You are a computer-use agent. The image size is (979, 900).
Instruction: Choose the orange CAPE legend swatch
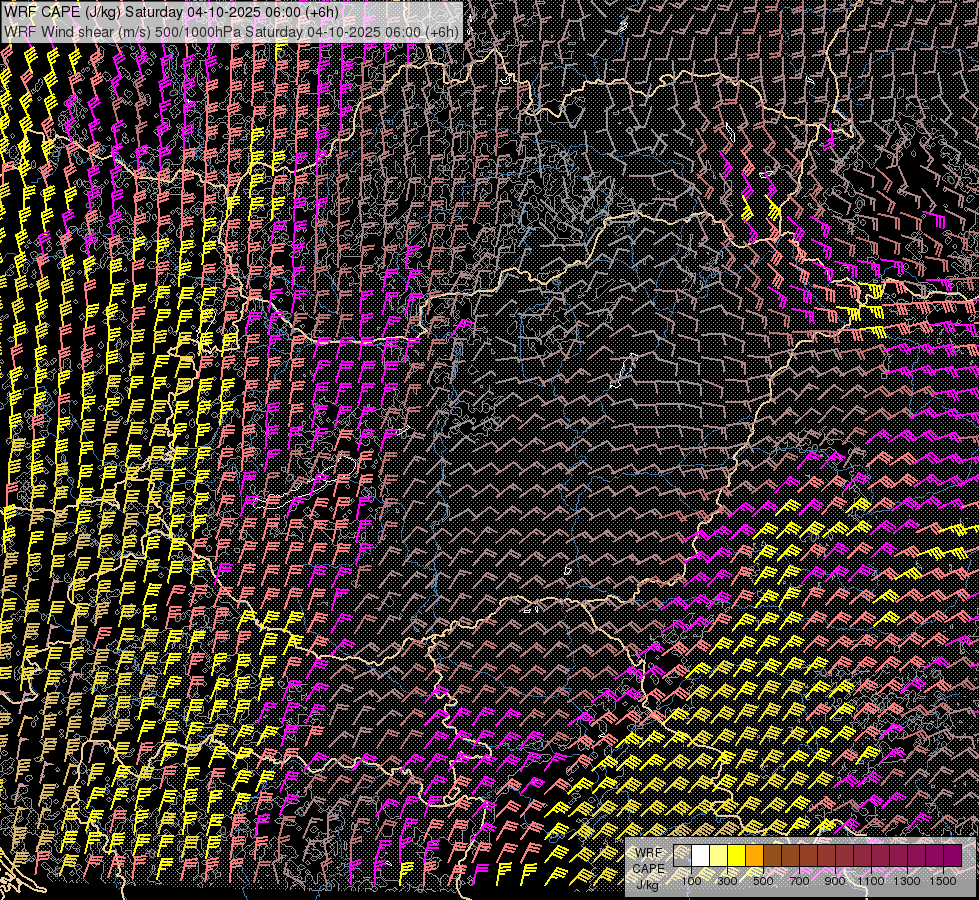click(754, 856)
